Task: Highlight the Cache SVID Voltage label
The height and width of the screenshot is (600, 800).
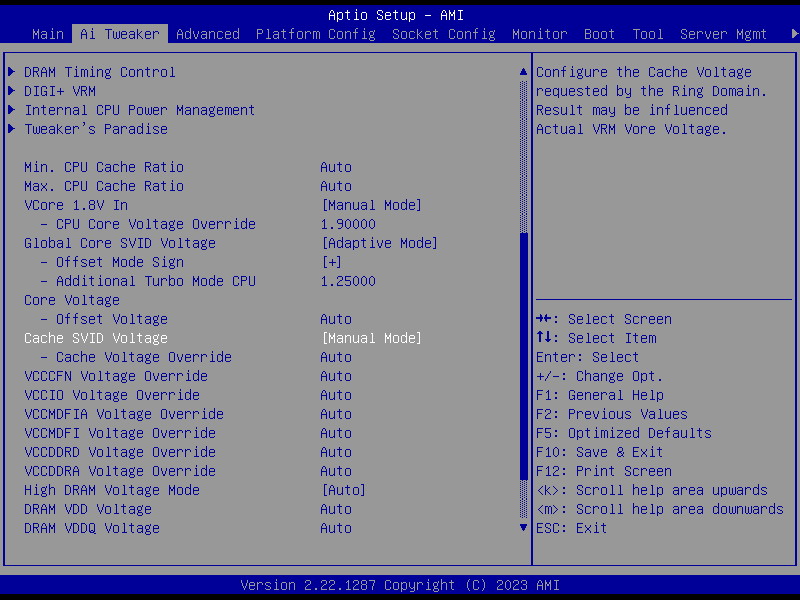Action: coord(96,338)
